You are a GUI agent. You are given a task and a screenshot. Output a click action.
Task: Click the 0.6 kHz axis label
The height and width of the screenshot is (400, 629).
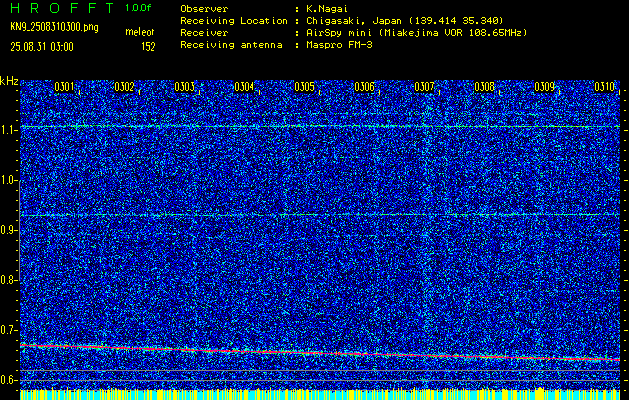click(8, 380)
